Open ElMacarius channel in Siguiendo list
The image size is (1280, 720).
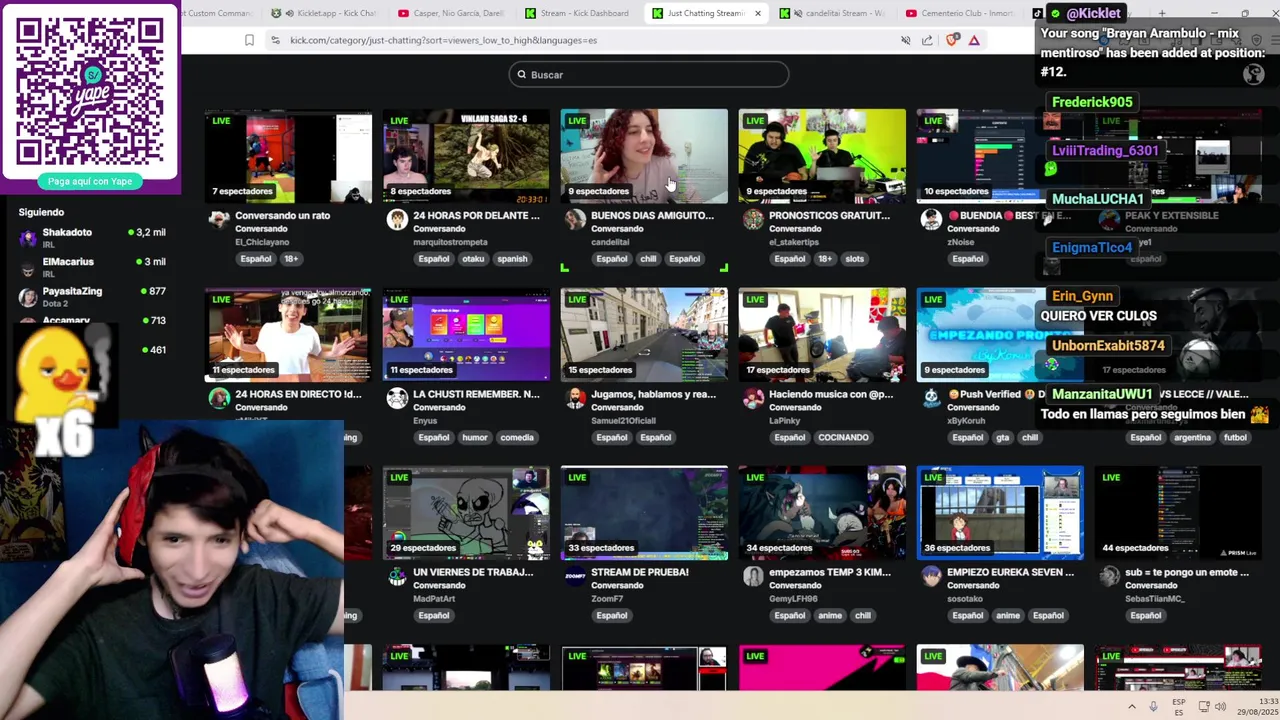click(x=94, y=267)
